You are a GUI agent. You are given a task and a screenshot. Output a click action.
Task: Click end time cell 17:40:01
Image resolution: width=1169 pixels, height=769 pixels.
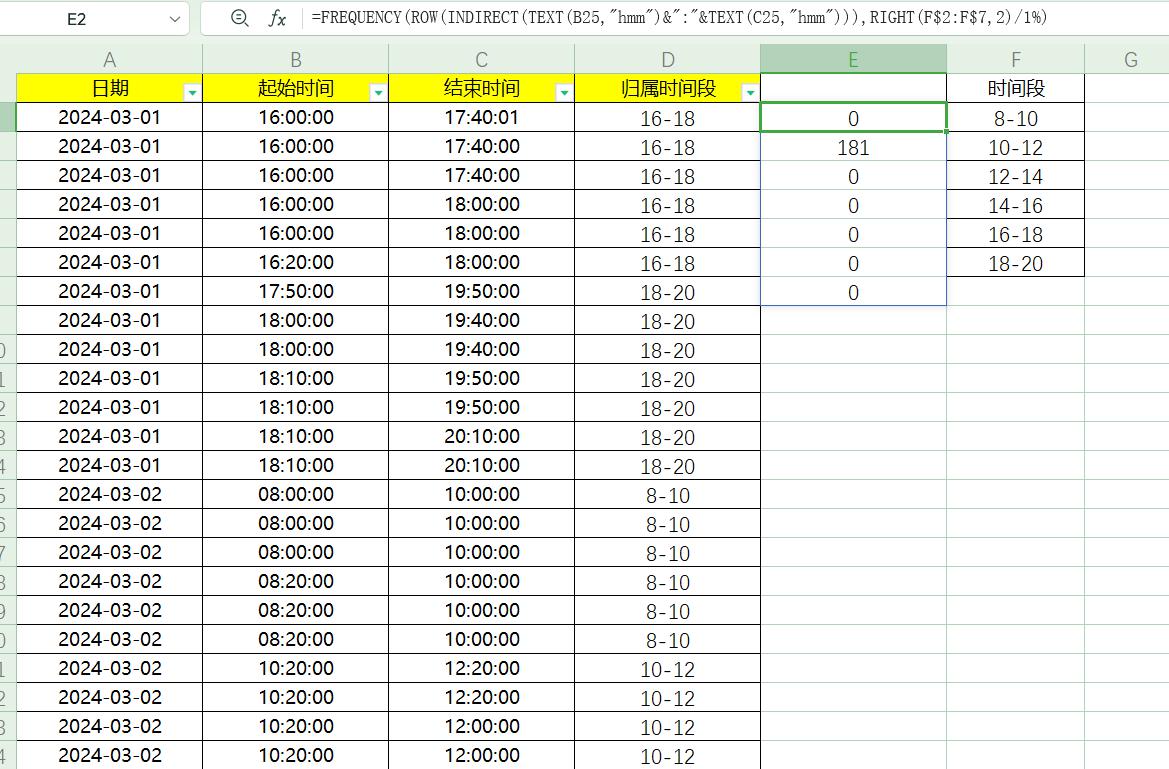pyautogui.click(x=482, y=117)
